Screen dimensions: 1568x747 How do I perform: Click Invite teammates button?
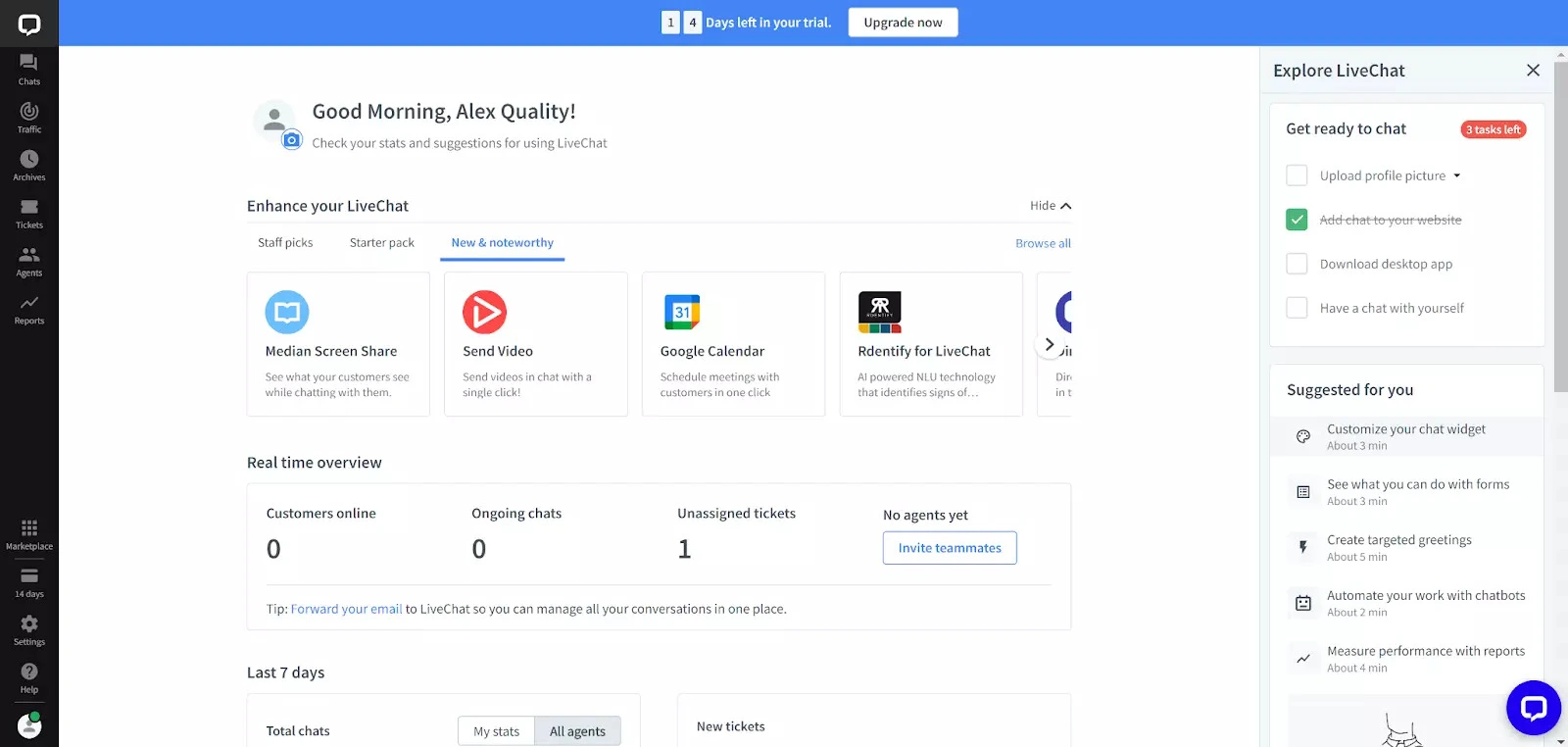coord(950,548)
